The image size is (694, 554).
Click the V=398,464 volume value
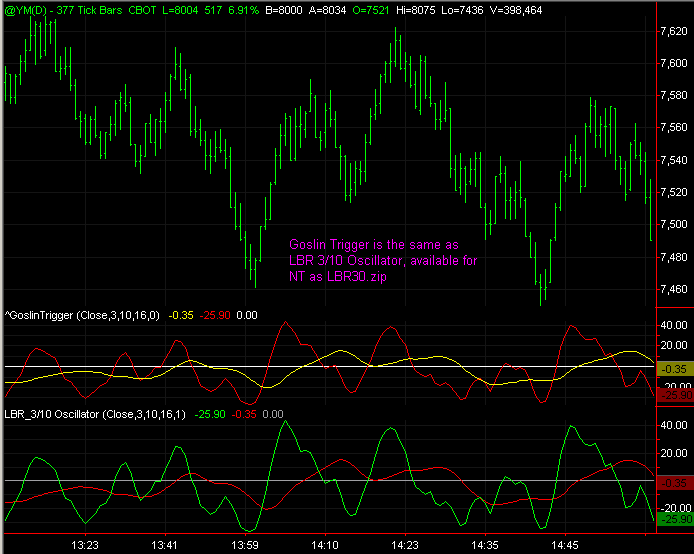pos(516,10)
